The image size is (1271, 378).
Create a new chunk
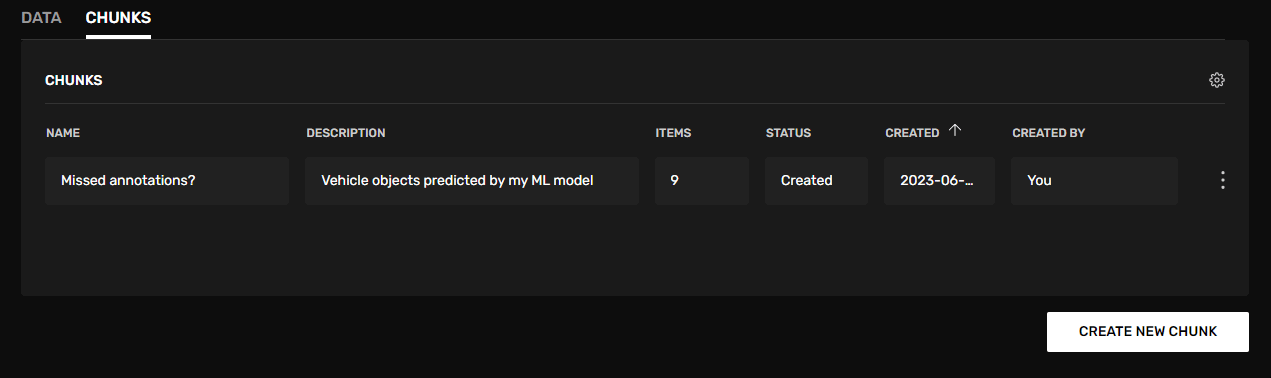coord(1147,331)
